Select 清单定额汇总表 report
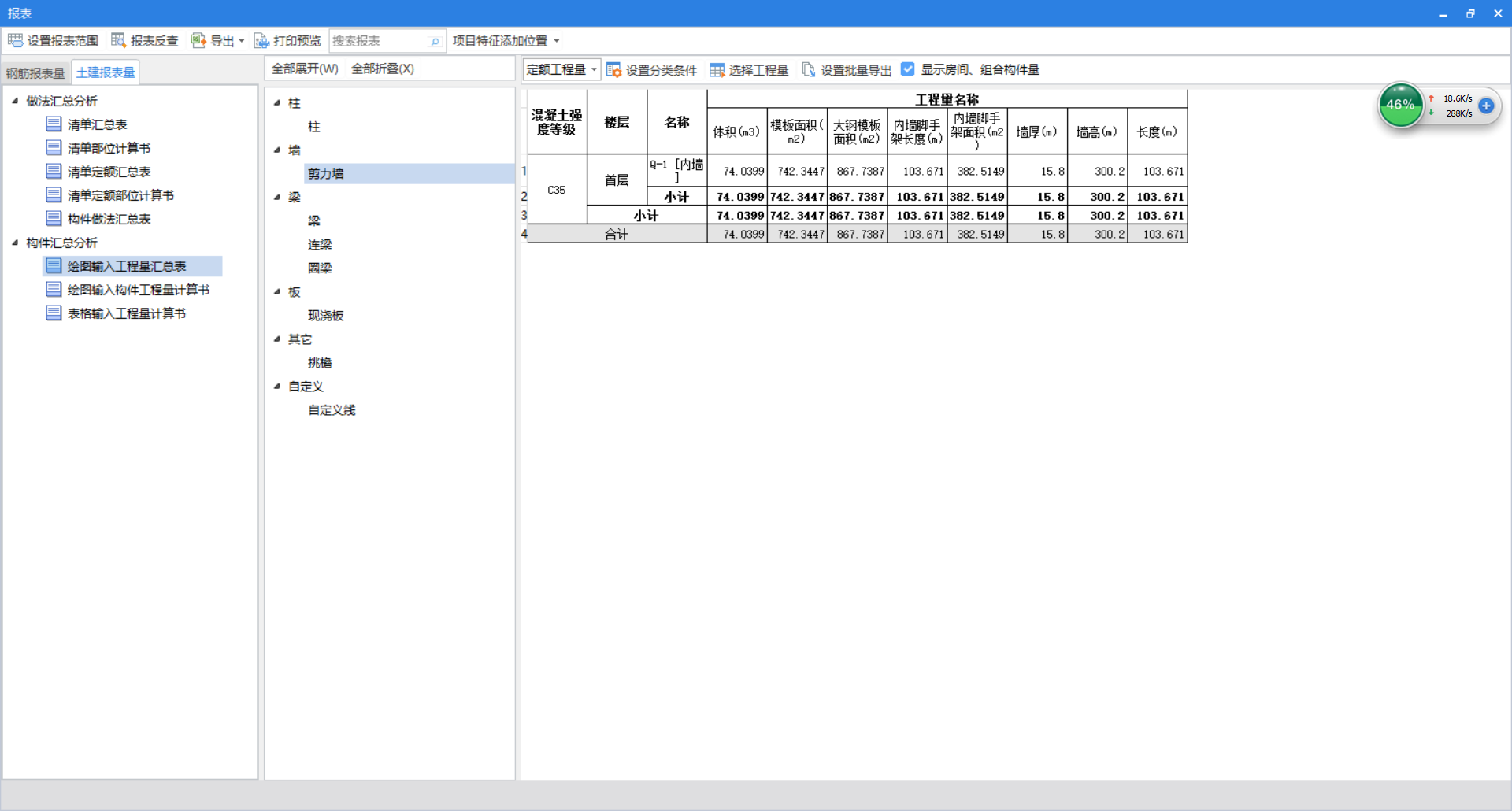 tap(109, 172)
